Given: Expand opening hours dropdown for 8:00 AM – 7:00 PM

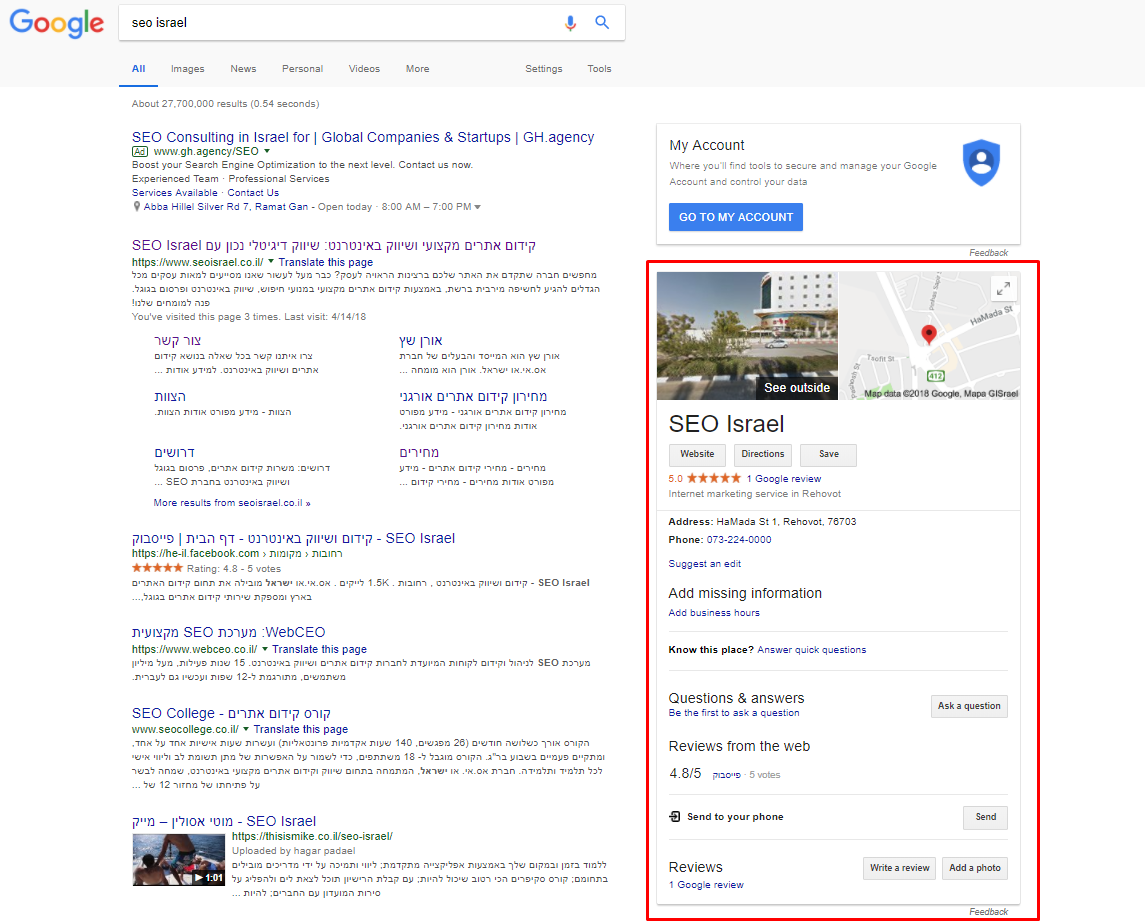Looking at the screenshot, I should tap(478, 207).
